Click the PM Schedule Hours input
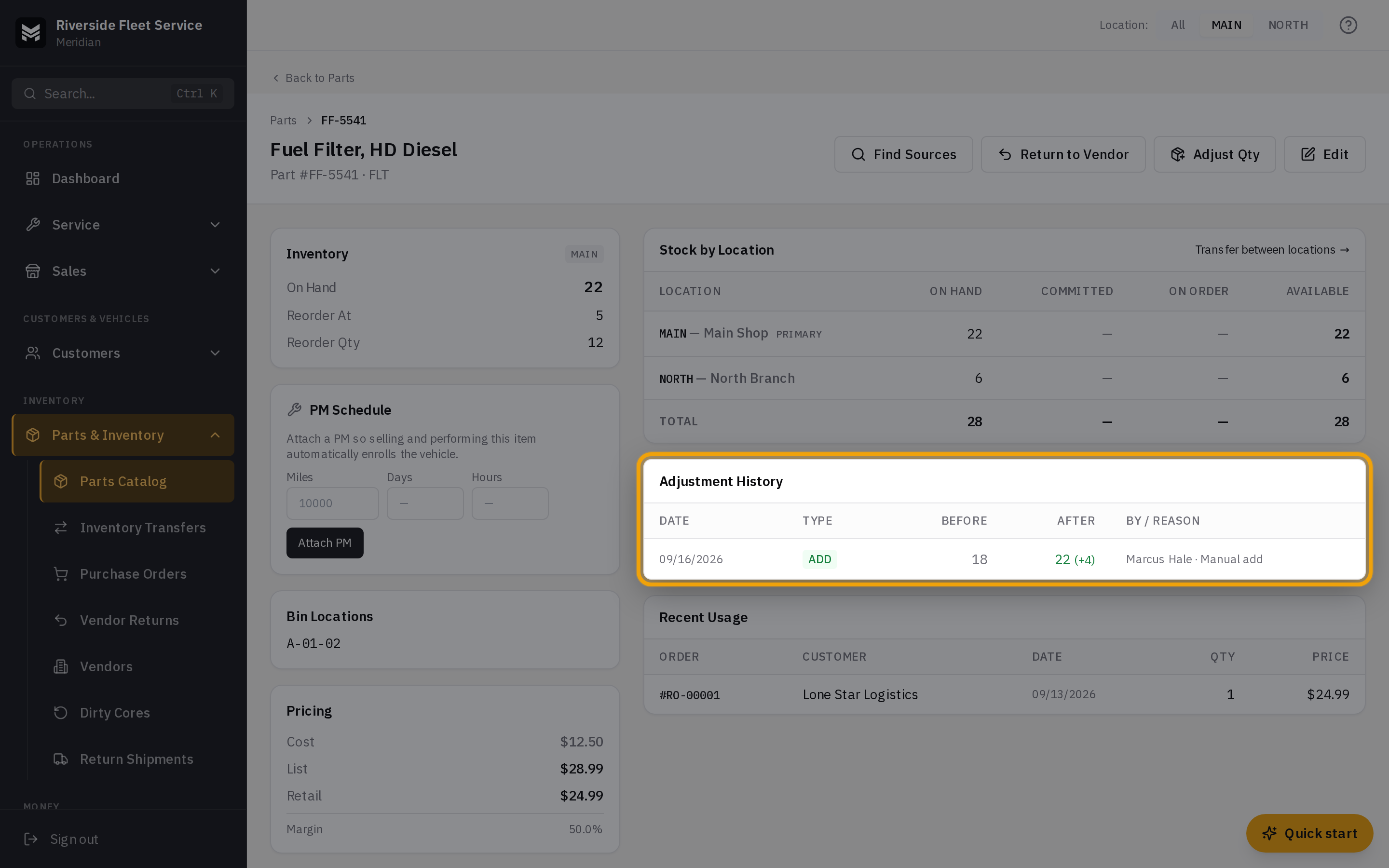This screenshot has width=1389, height=868. (510, 503)
